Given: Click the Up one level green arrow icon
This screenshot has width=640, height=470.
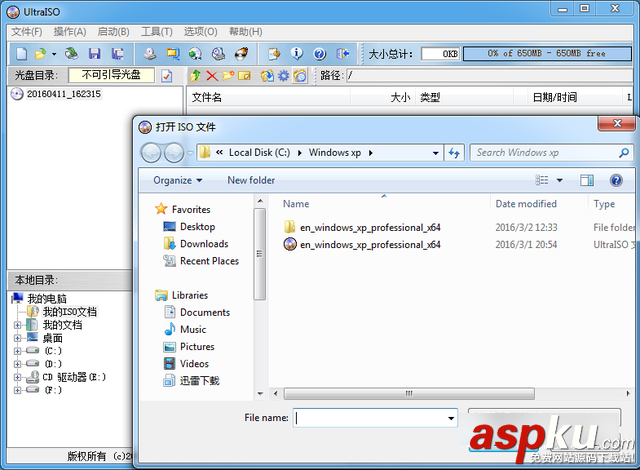Looking at the screenshot, I should tap(195, 75).
